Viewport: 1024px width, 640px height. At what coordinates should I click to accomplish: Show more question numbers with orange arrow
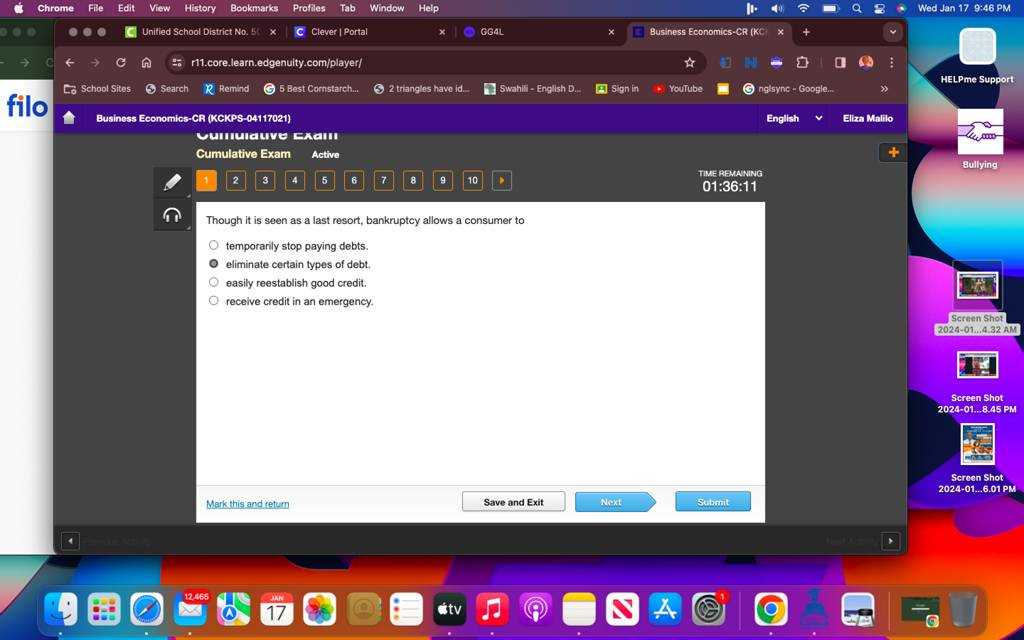point(502,180)
